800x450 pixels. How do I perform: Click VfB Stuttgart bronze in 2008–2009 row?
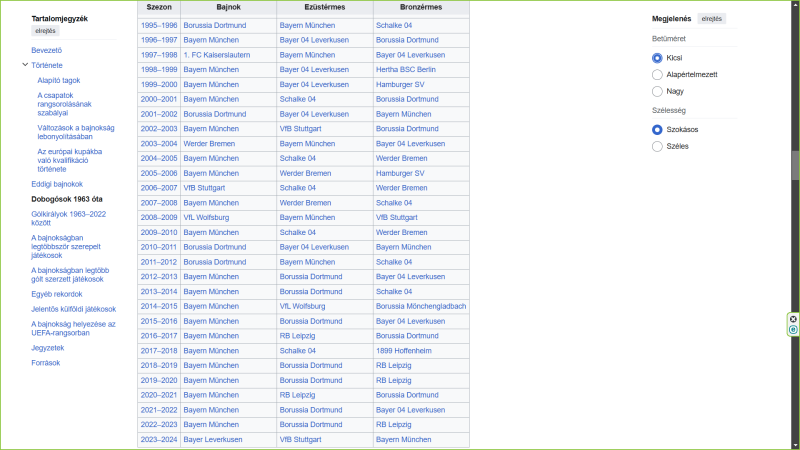(396, 217)
